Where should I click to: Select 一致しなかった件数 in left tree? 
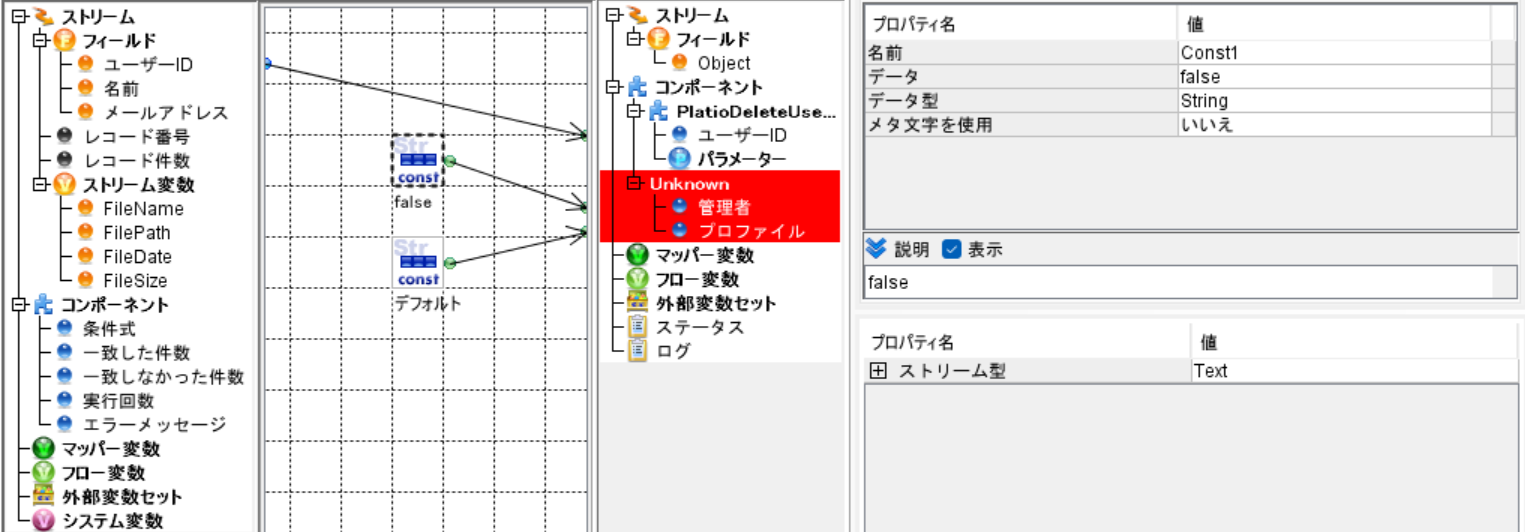click(x=163, y=377)
